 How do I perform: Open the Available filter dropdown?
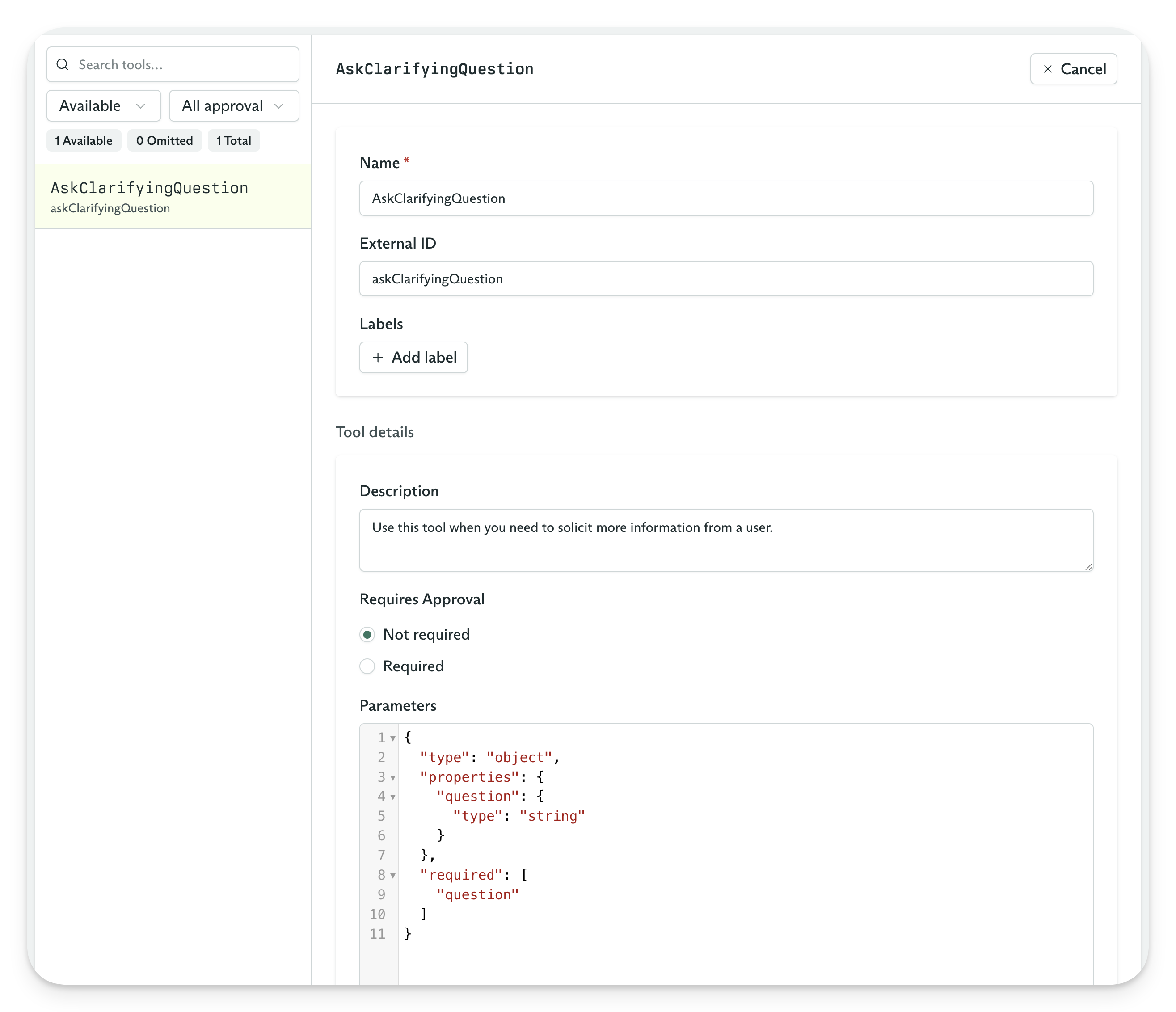[104, 105]
